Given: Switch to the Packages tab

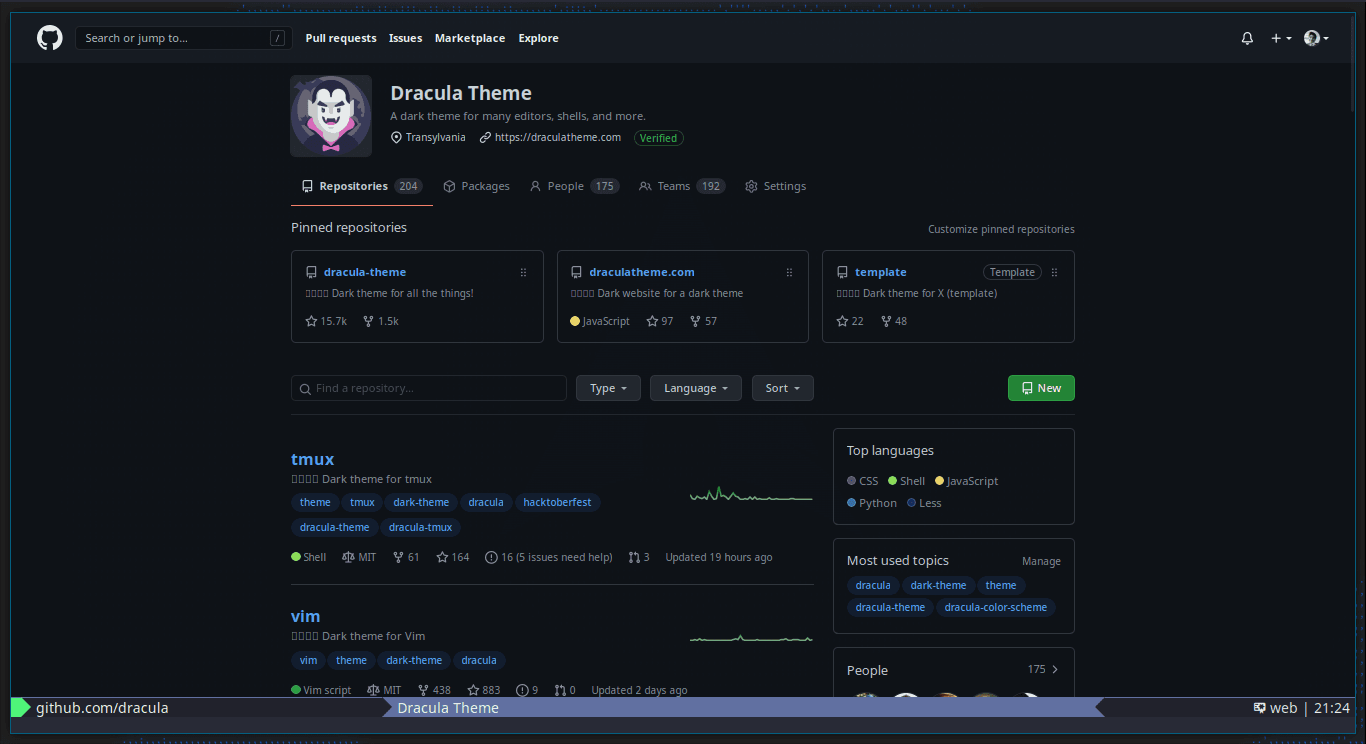Looking at the screenshot, I should coord(476,186).
